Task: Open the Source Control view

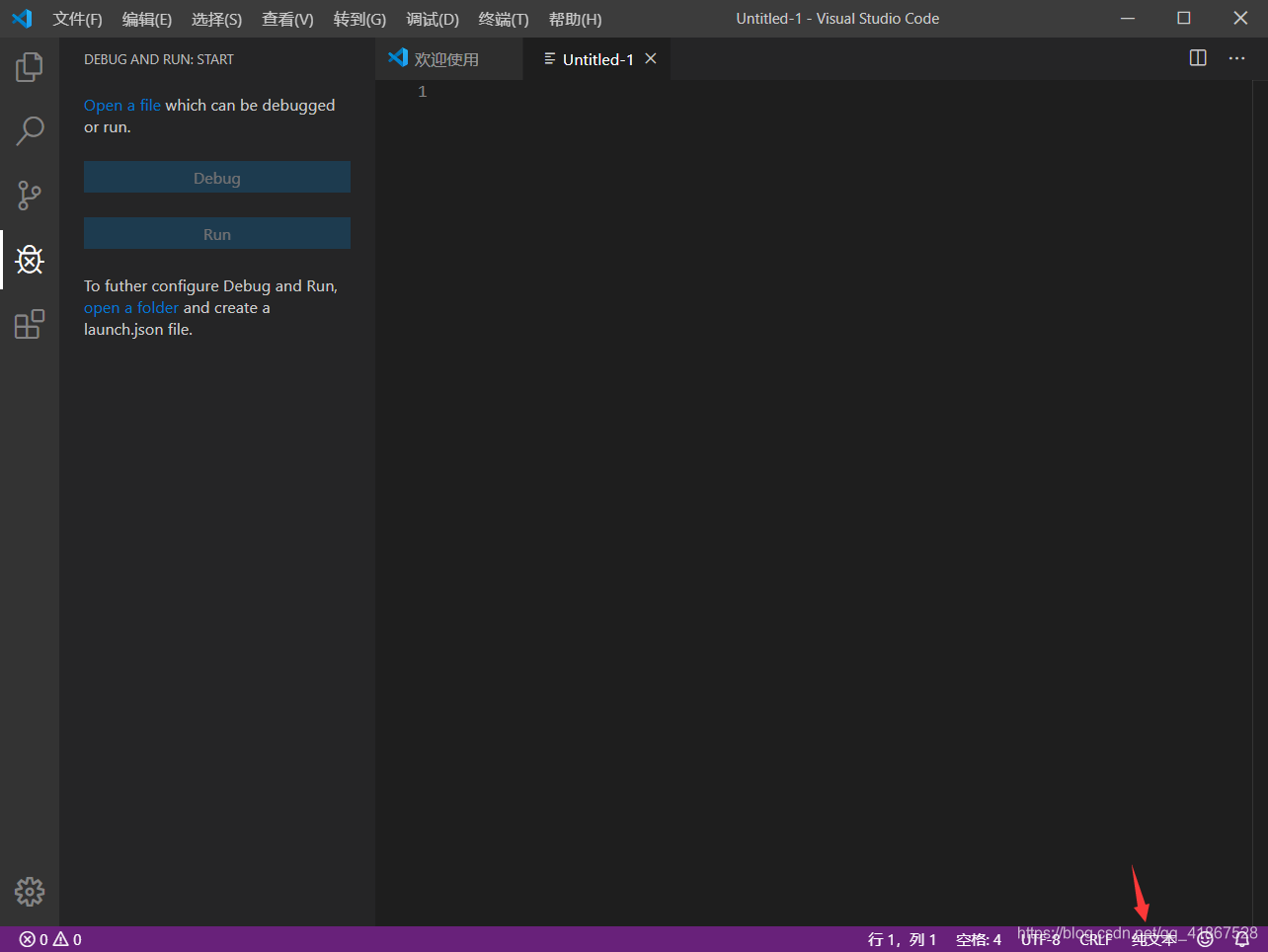Action: coord(30,196)
